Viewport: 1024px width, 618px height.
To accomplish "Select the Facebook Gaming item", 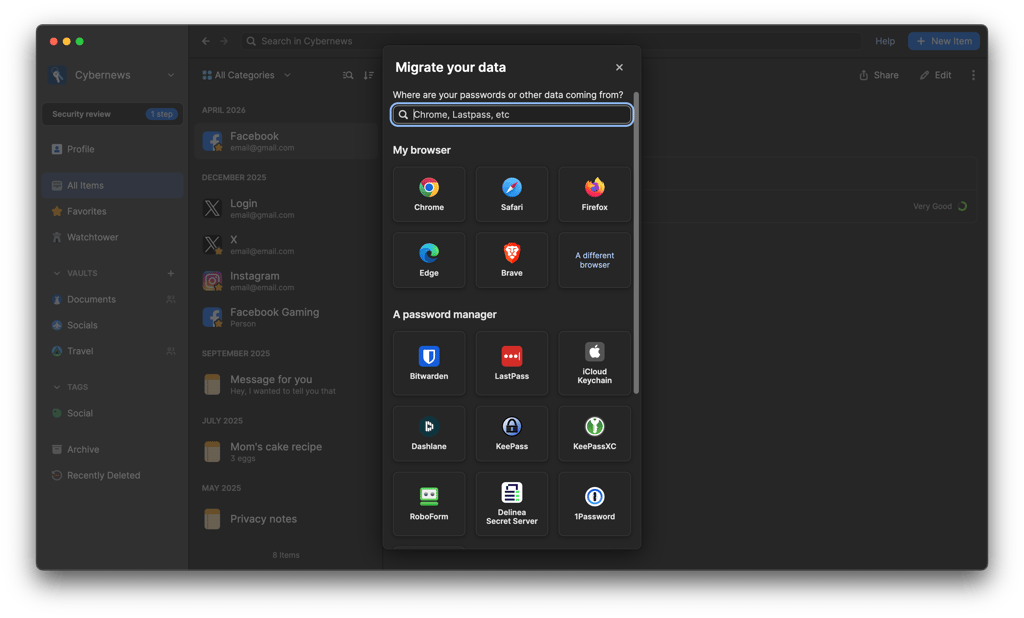I will coord(286,317).
